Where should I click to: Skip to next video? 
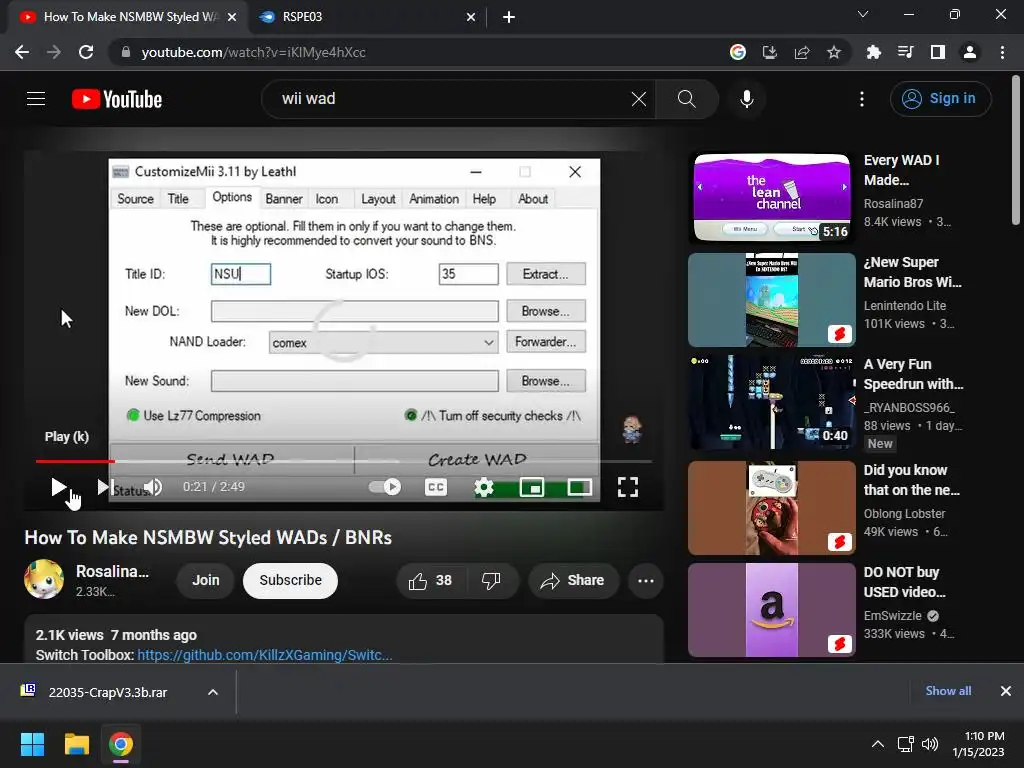pyautogui.click(x=104, y=487)
